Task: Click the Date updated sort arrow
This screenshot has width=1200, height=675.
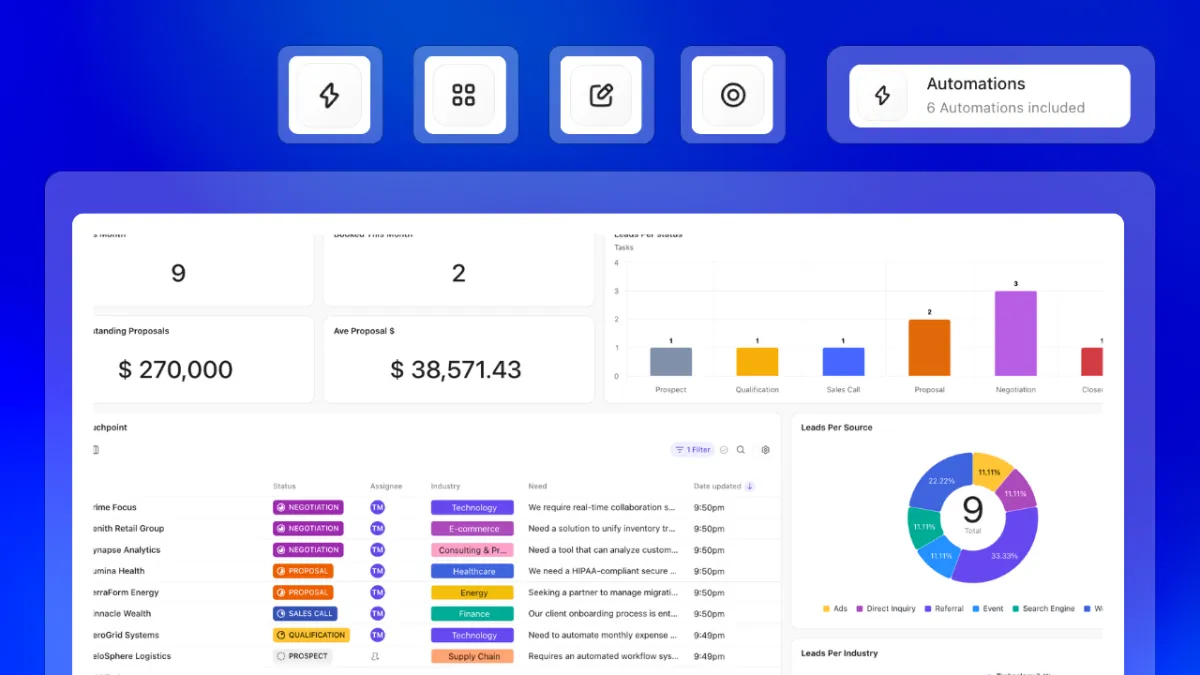Action: coord(750,486)
